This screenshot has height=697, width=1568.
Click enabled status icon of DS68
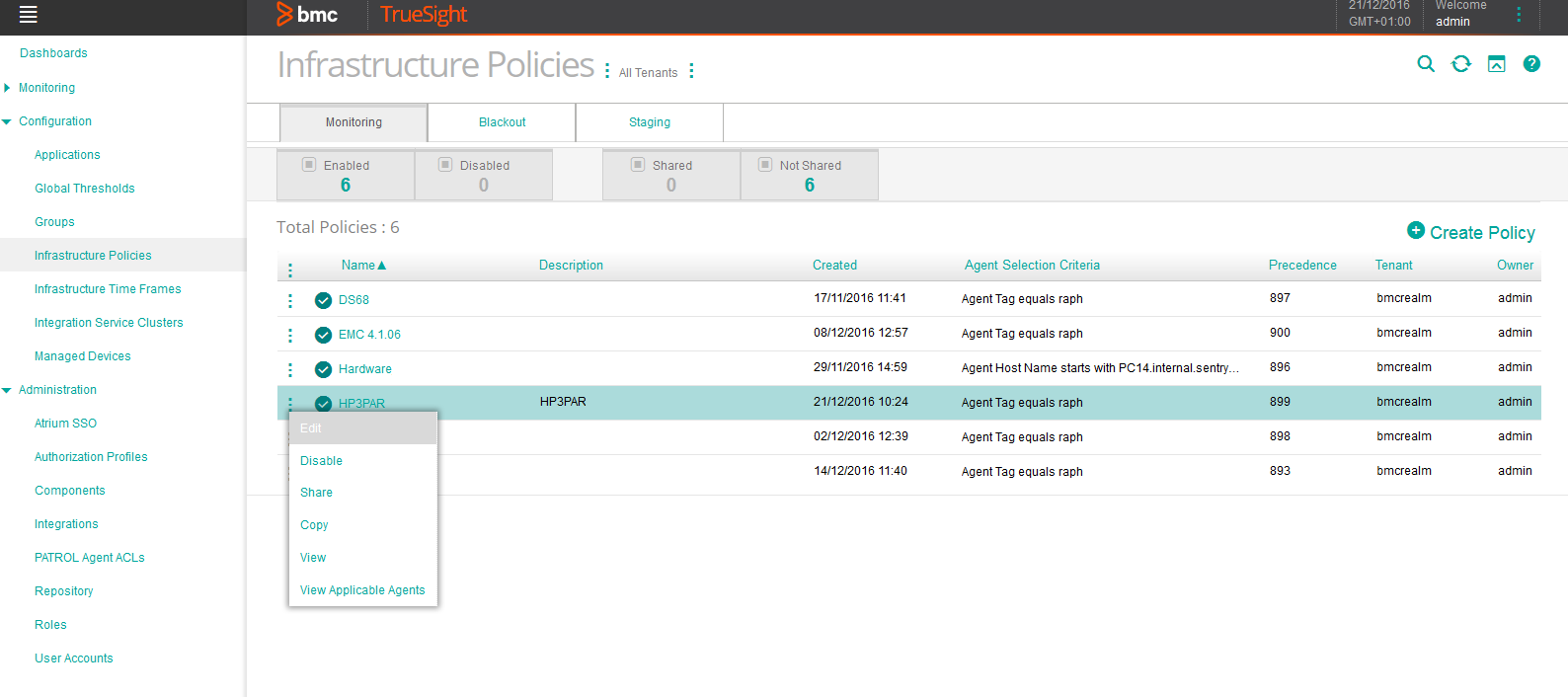pos(323,300)
